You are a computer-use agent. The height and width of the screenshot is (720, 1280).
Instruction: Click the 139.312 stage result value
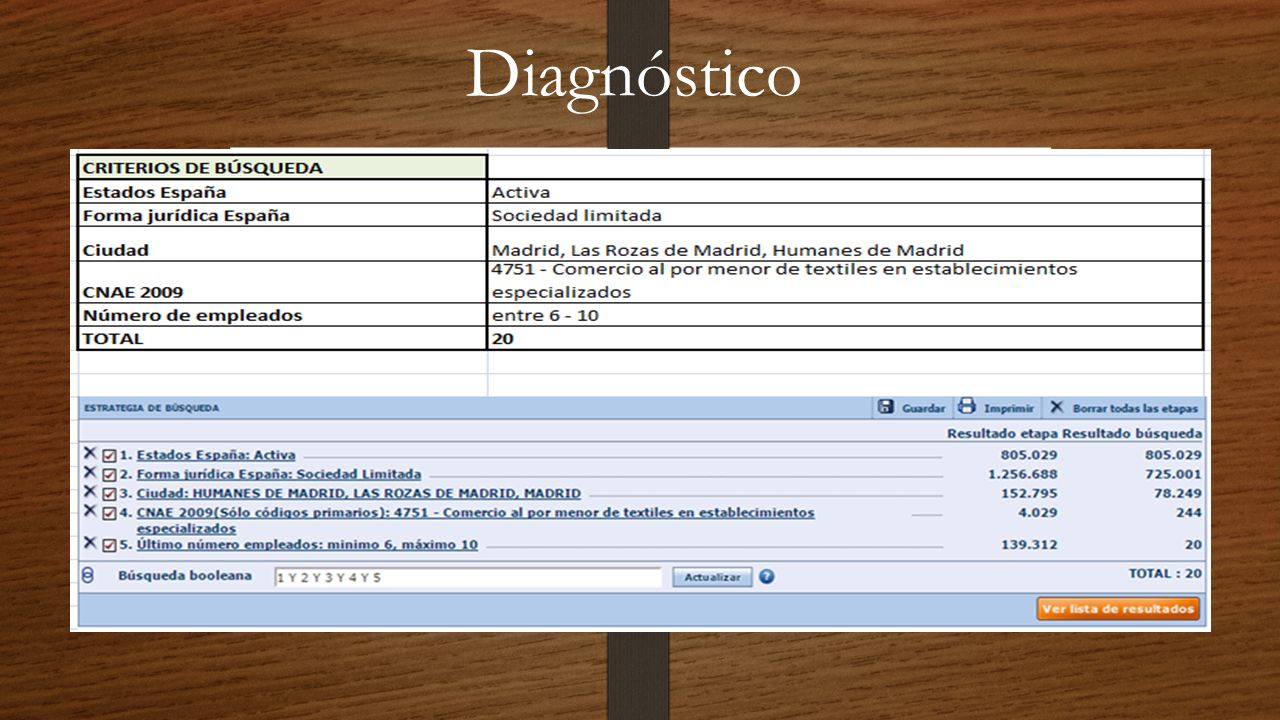coord(1029,545)
